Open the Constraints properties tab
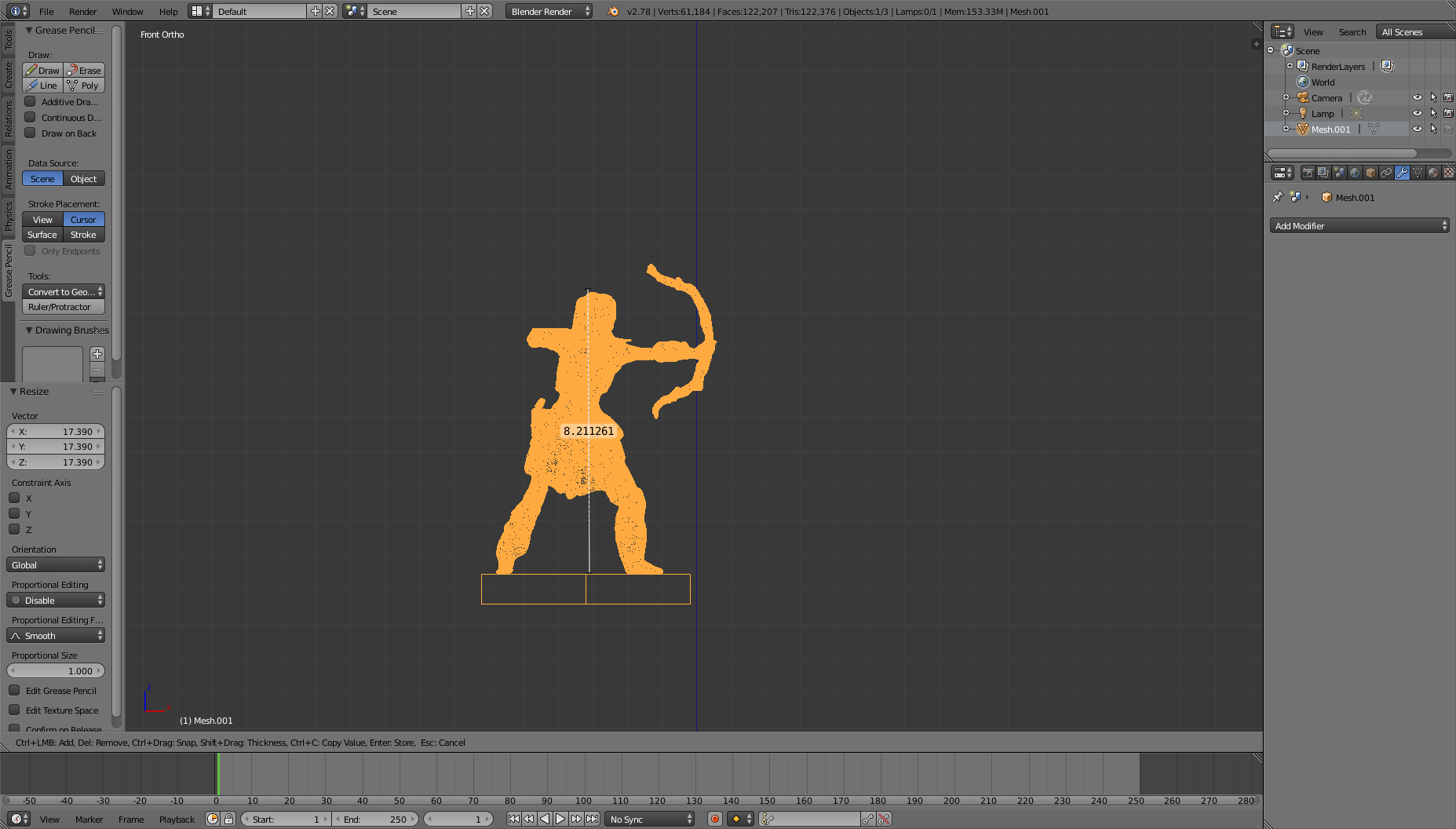Screen dimensions: 1456x829 1386,173
